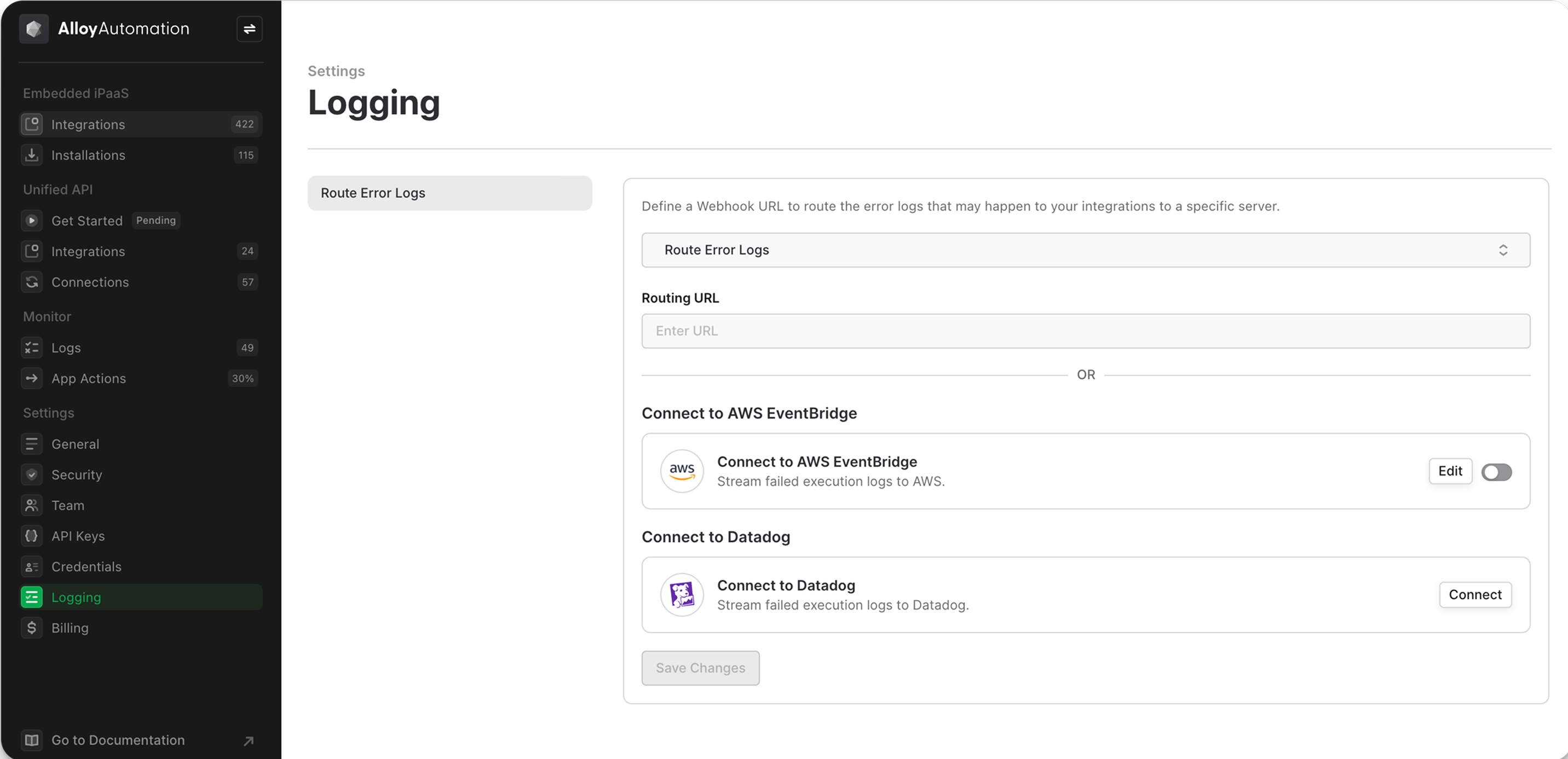Screen dimensions: 1568x759
Task: Open the Team people icon
Action: (32, 506)
